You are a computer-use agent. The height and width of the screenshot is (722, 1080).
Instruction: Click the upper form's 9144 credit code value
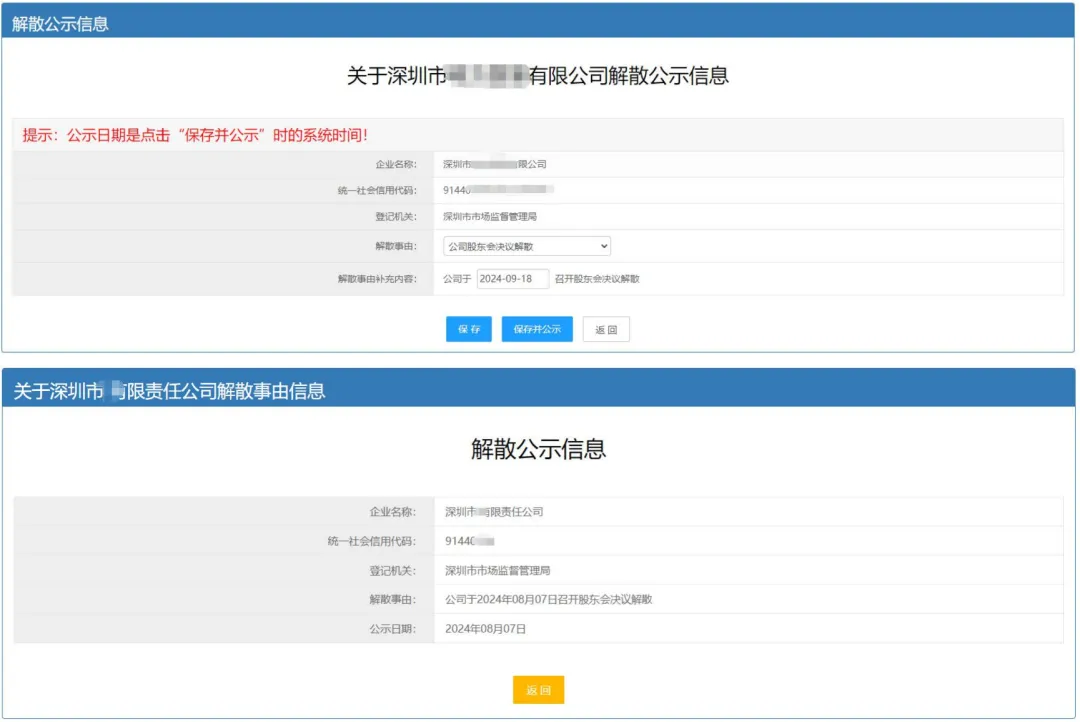[x=499, y=190]
